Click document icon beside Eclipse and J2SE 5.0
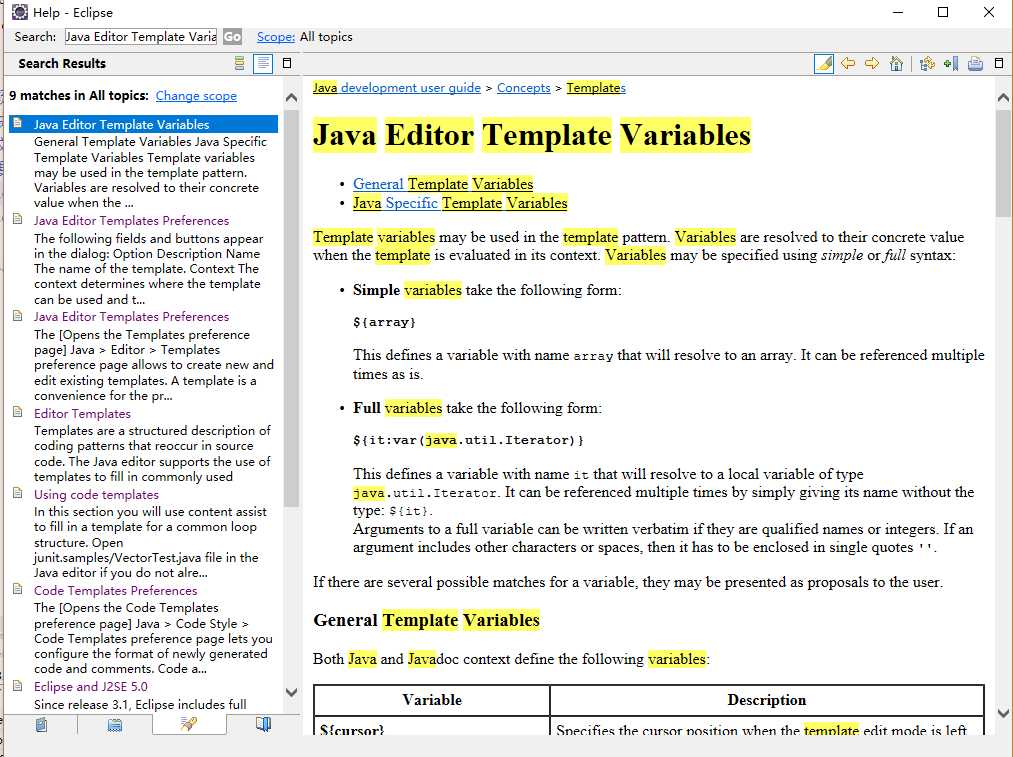 click(x=18, y=685)
